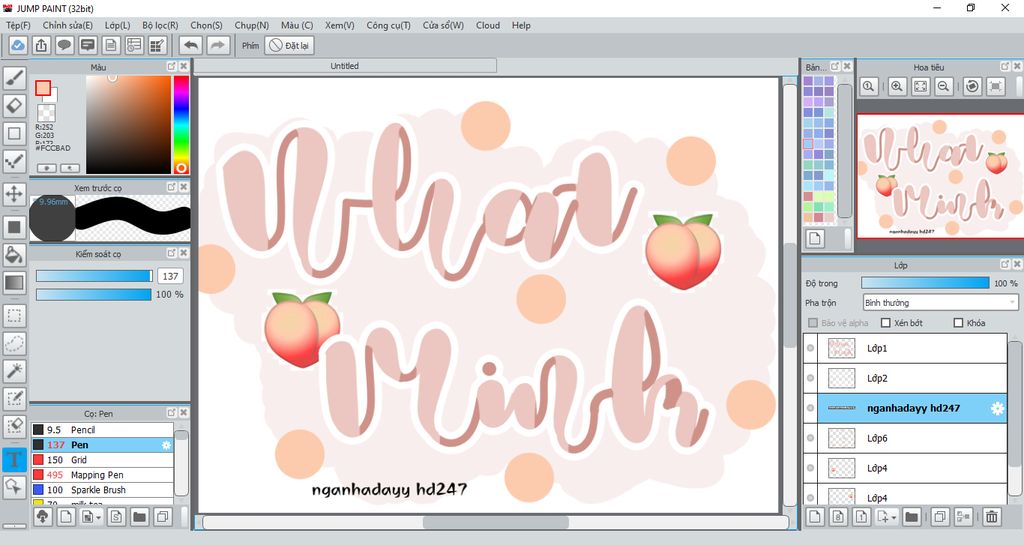The height and width of the screenshot is (545, 1024).
Task: Zoom out on the navigator preview
Action: coord(944,86)
